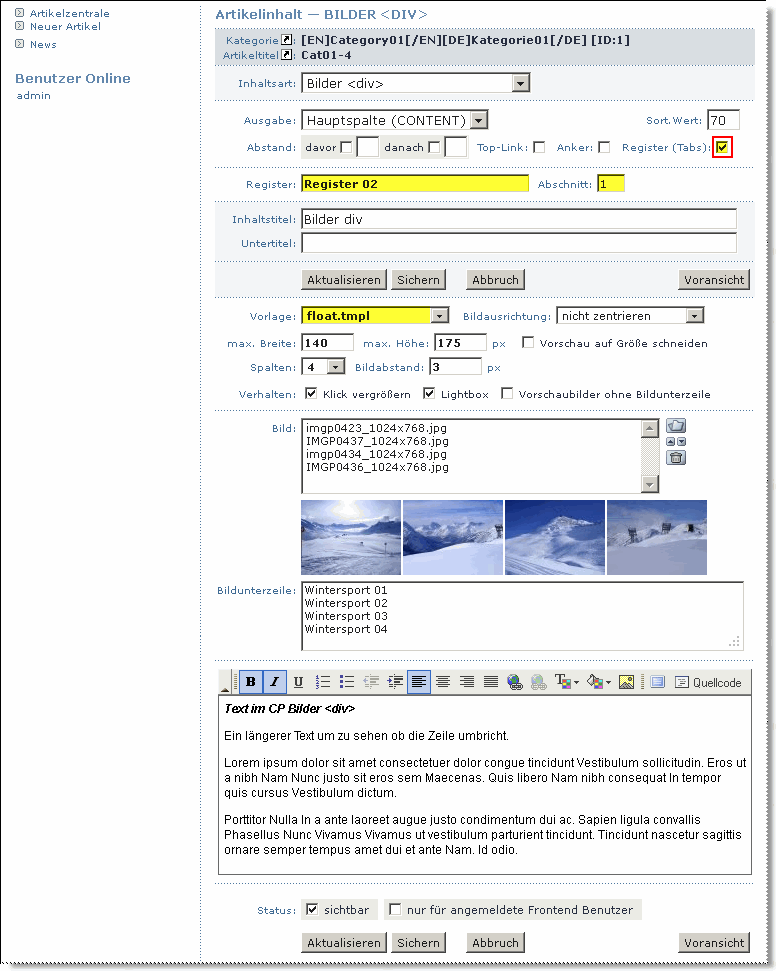
Task: Open the Inhaltsart dropdown
Action: click(x=520, y=83)
